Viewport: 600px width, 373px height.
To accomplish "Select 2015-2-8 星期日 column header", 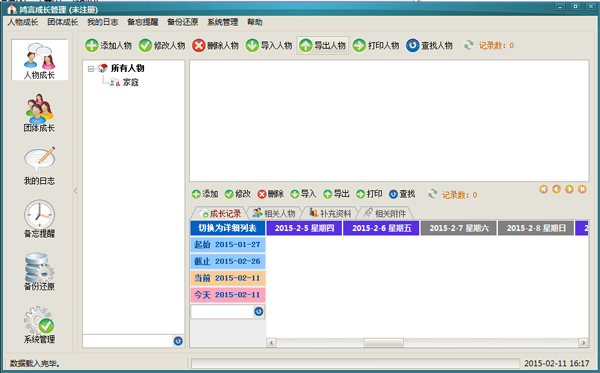I will [536, 228].
